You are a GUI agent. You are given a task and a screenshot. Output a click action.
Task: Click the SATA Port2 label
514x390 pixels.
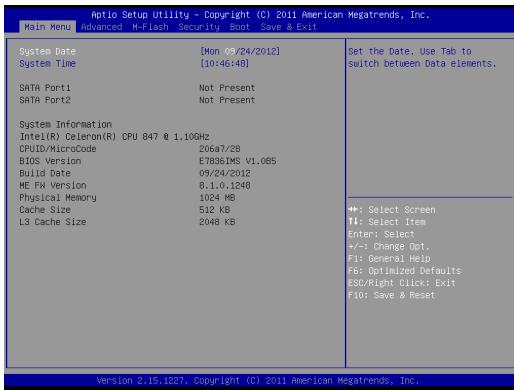click(x=45, y=100)
